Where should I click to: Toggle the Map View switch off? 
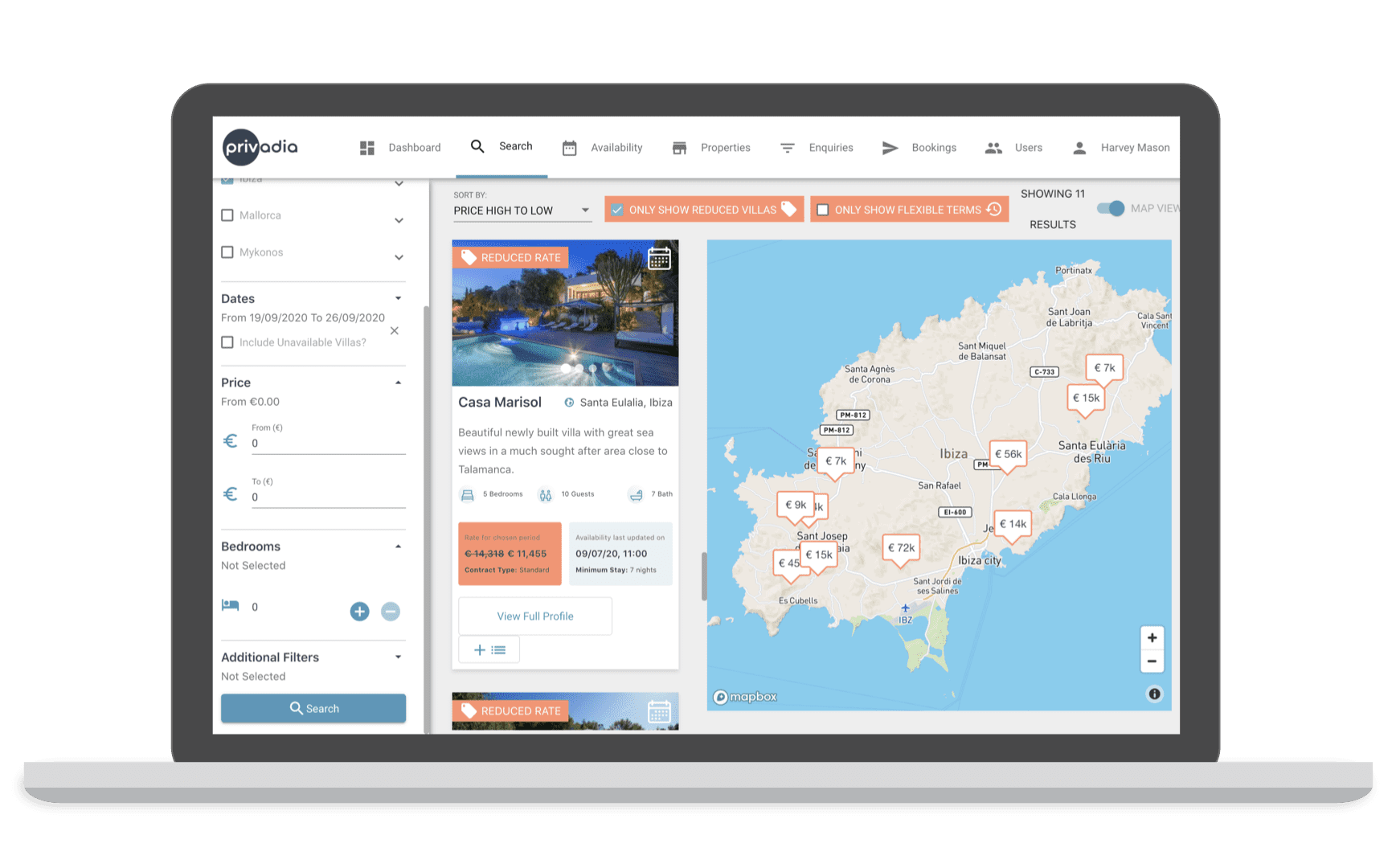click(1111, 208)
